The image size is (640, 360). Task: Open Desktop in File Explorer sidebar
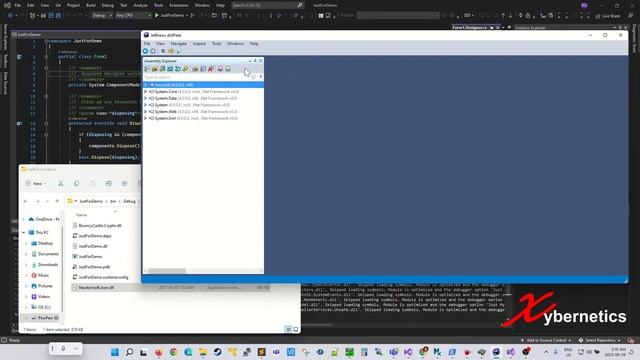(x=45, y=243)
